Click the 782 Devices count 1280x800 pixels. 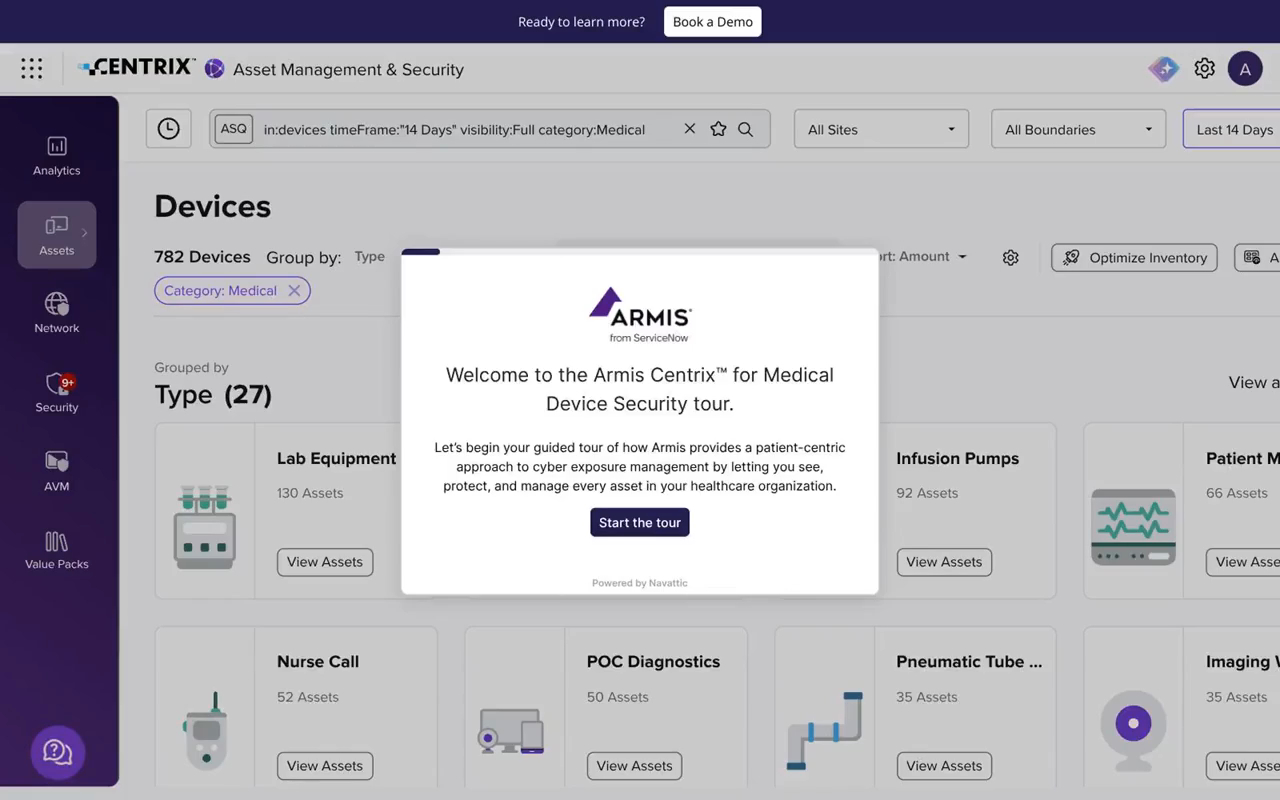[202, 257]
